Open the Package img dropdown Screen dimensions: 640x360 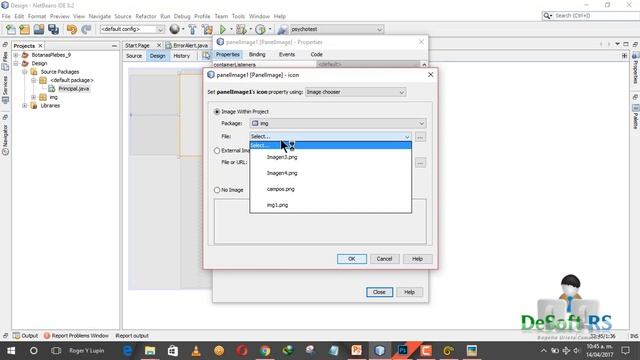(338, 123)
